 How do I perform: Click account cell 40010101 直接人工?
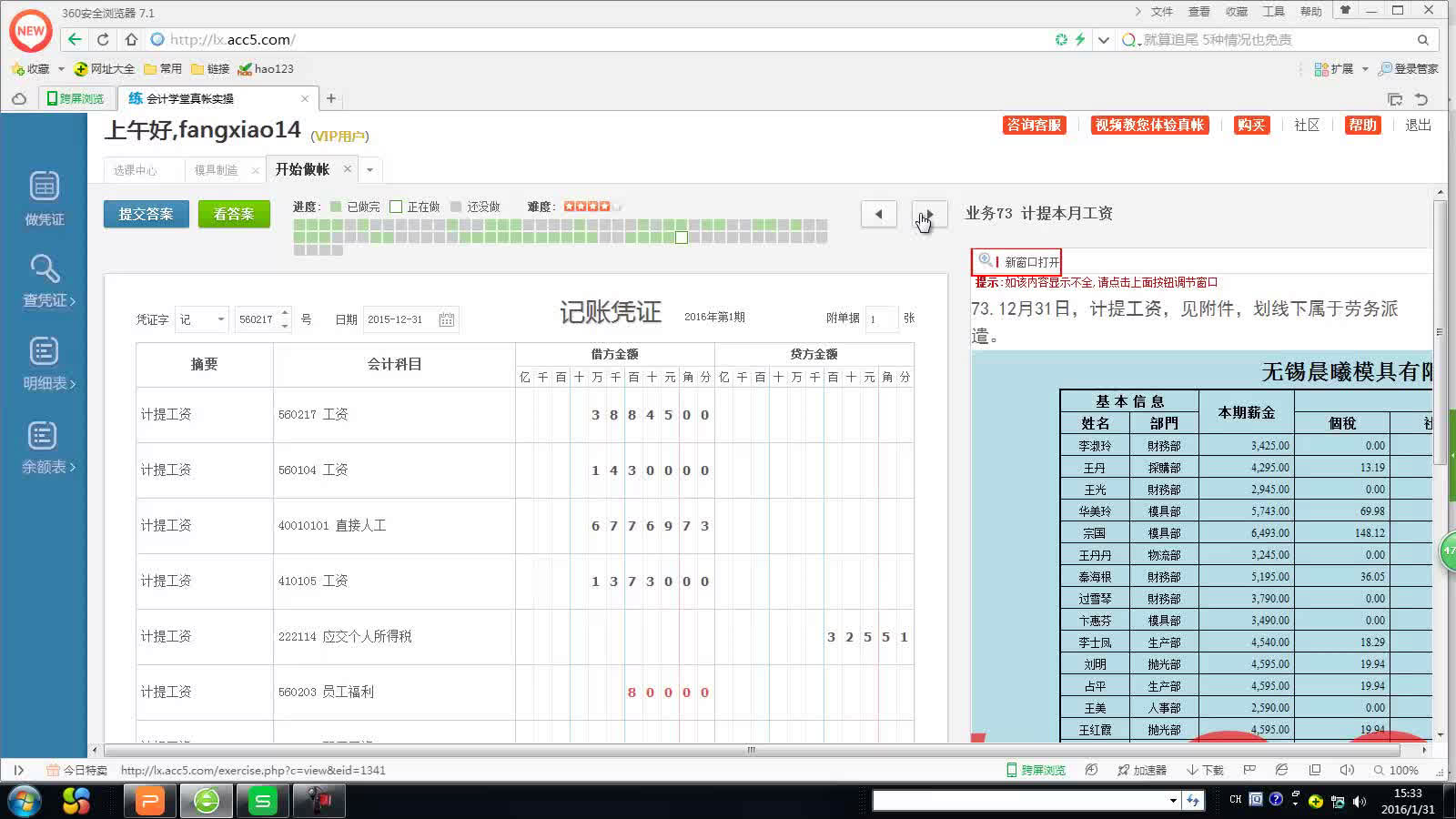[394, 525]
